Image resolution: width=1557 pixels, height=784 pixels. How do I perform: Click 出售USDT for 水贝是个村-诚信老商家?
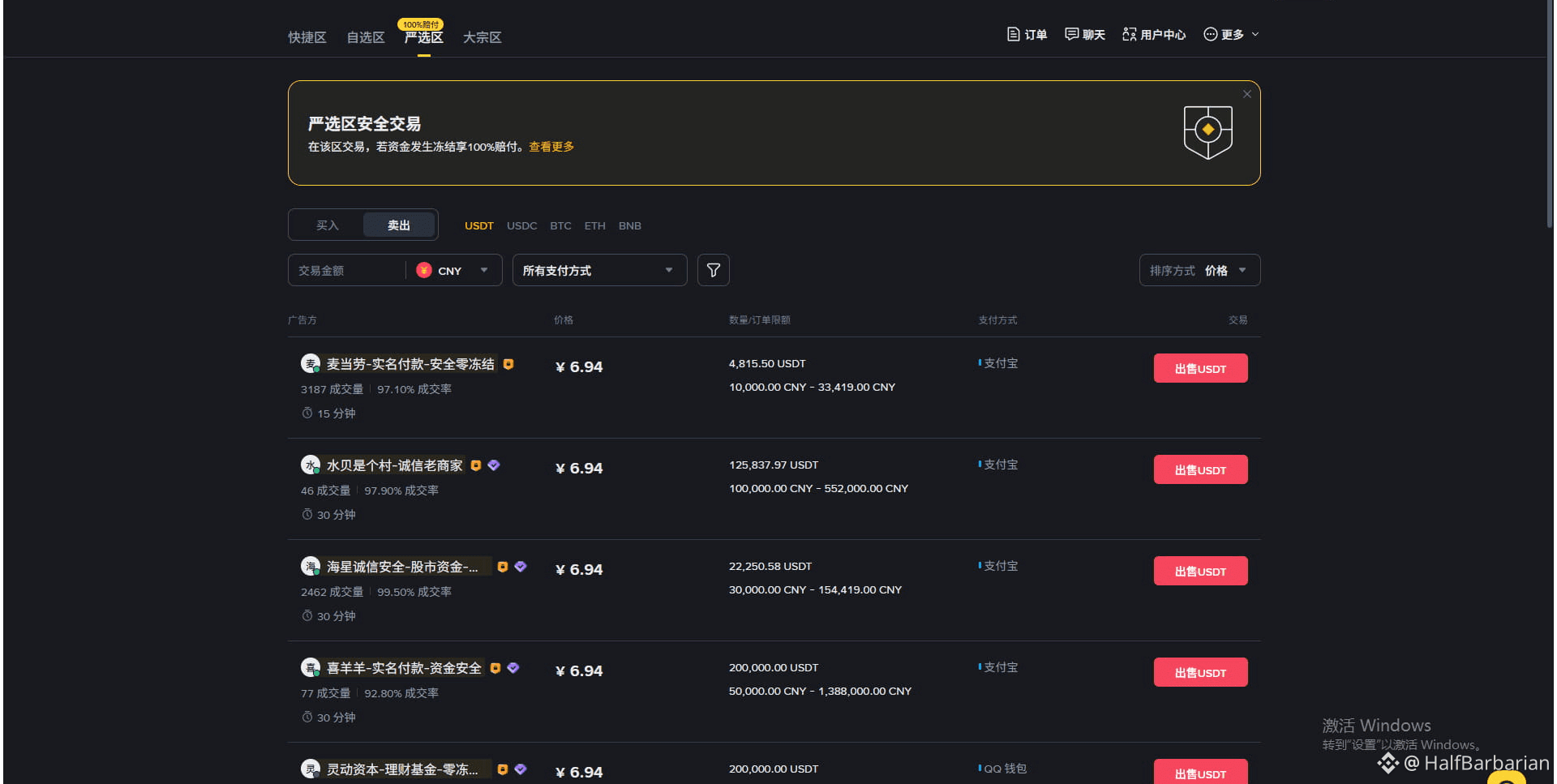click(1201, 469)
